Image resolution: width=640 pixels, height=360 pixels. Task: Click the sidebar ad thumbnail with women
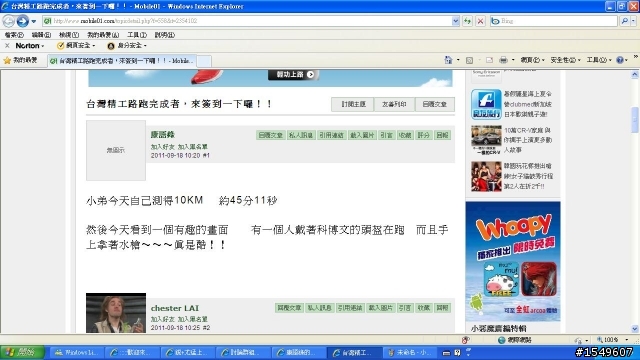[x=486, y=176]
